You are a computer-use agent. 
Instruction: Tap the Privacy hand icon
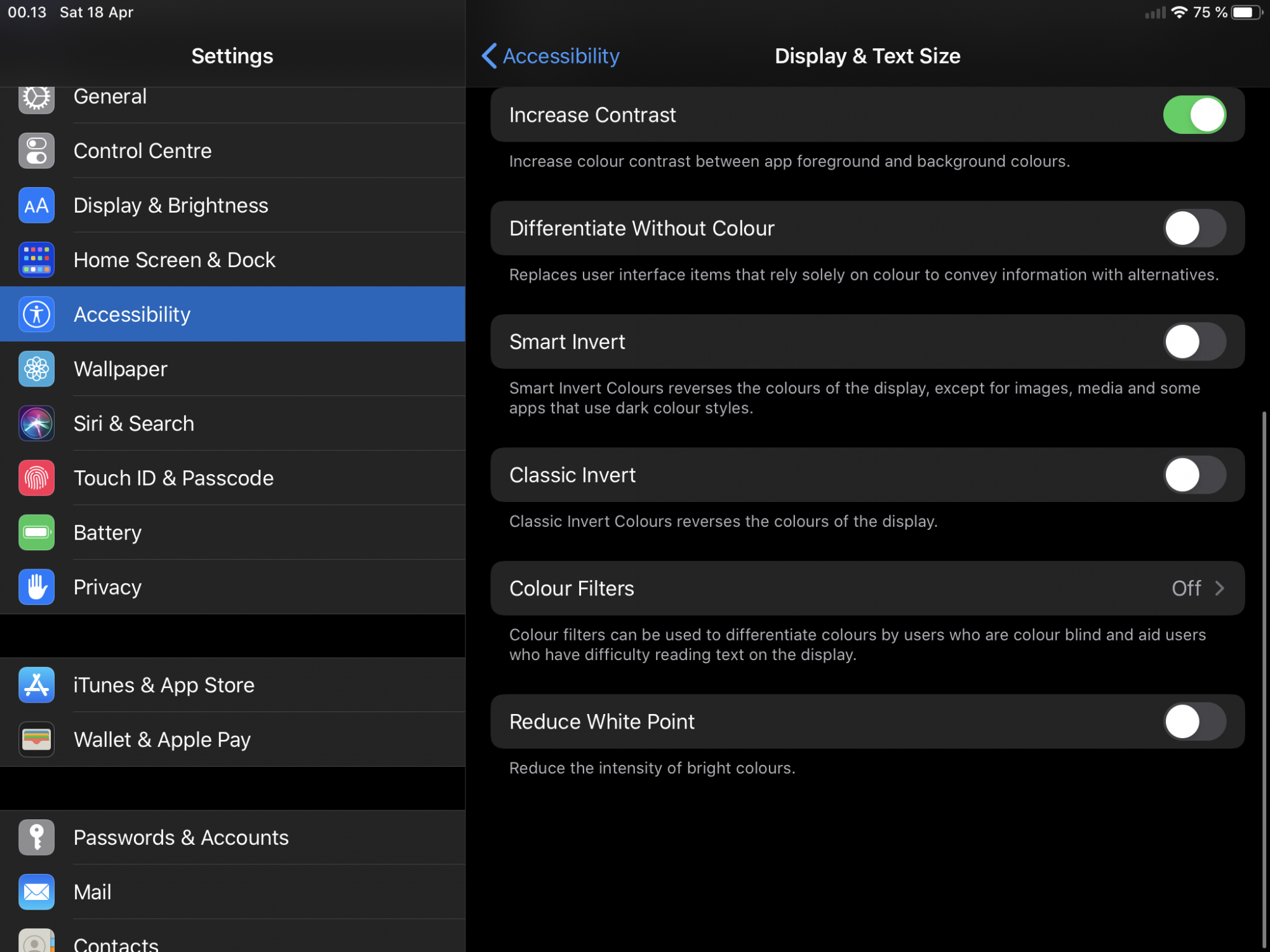tap(36, 588)
